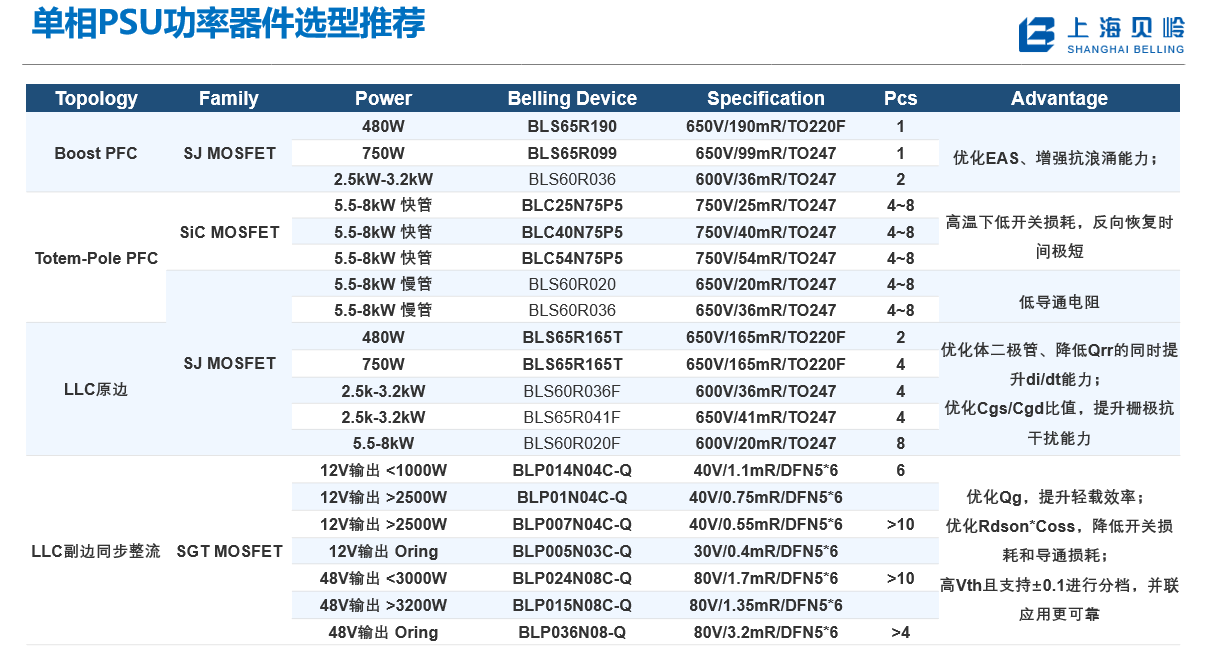Click the Shanghai Belling logo icon
This screenshot has width=1213, height=656.
click(1037, 34)
